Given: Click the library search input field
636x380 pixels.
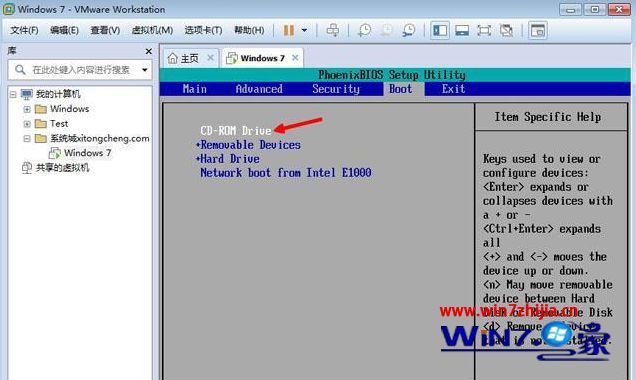Looking at the screenshot, I should (x=81, y=70).
